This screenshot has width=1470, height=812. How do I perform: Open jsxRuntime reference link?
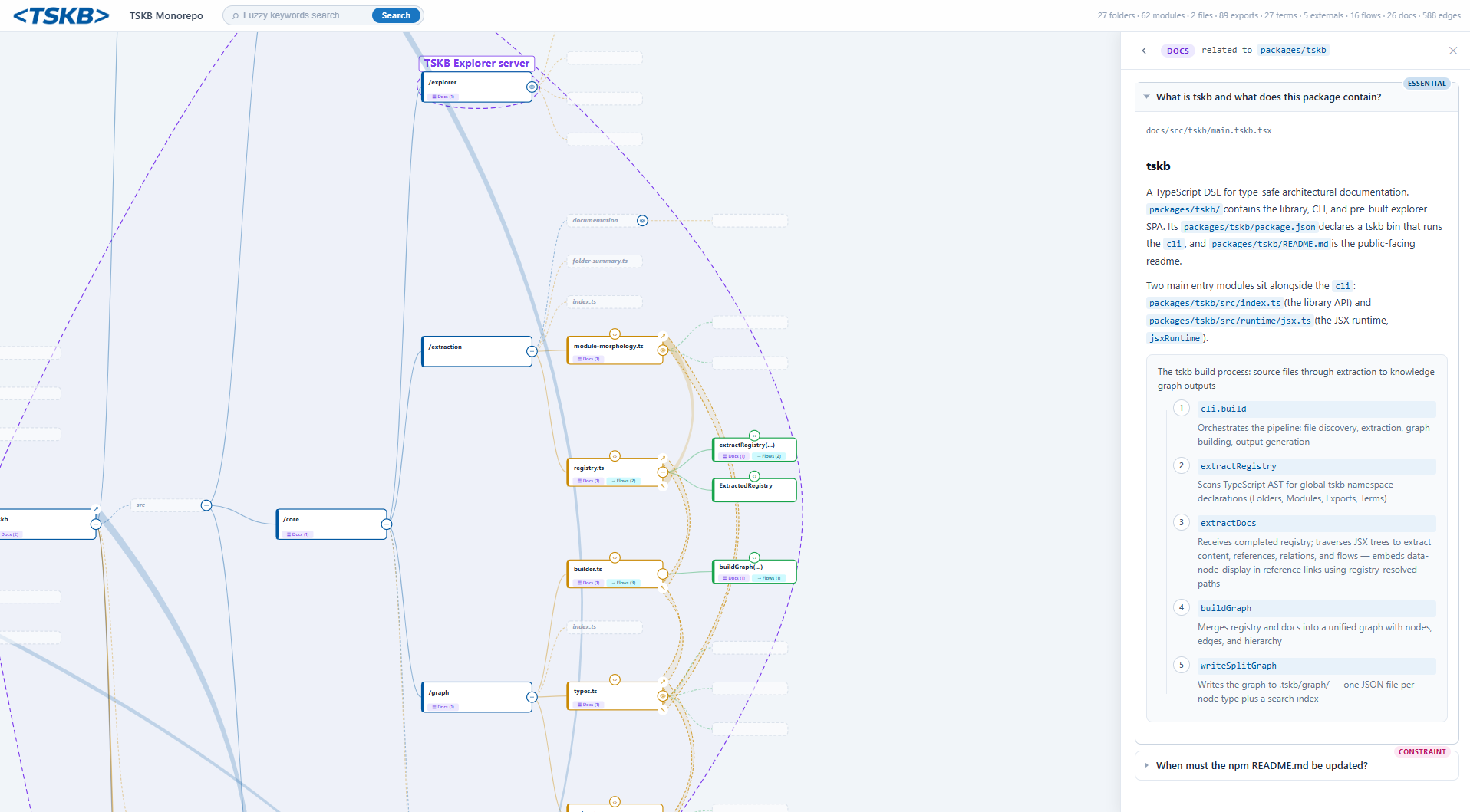pos(1174,338)
